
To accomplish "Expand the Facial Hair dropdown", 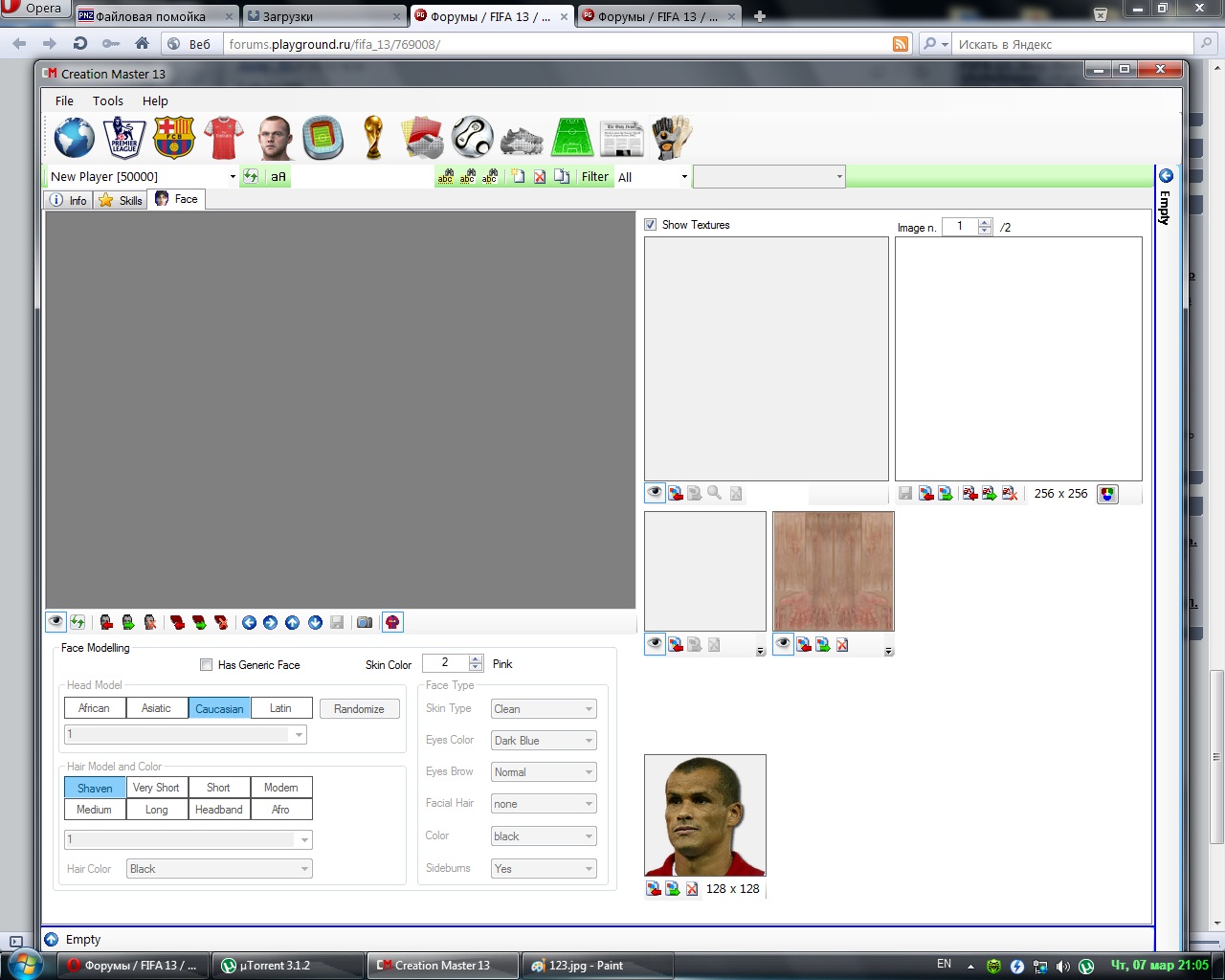I will (x=544, y=804).
